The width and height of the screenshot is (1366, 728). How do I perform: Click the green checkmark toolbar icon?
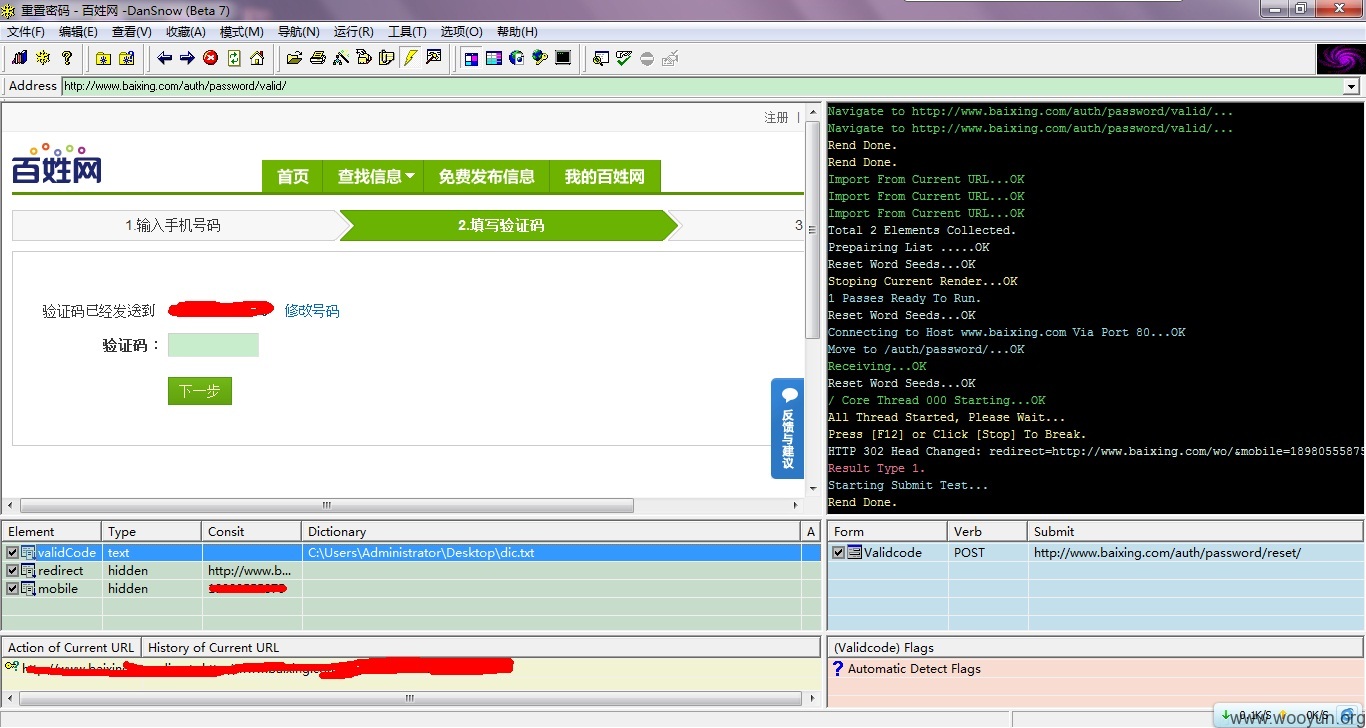624,58
